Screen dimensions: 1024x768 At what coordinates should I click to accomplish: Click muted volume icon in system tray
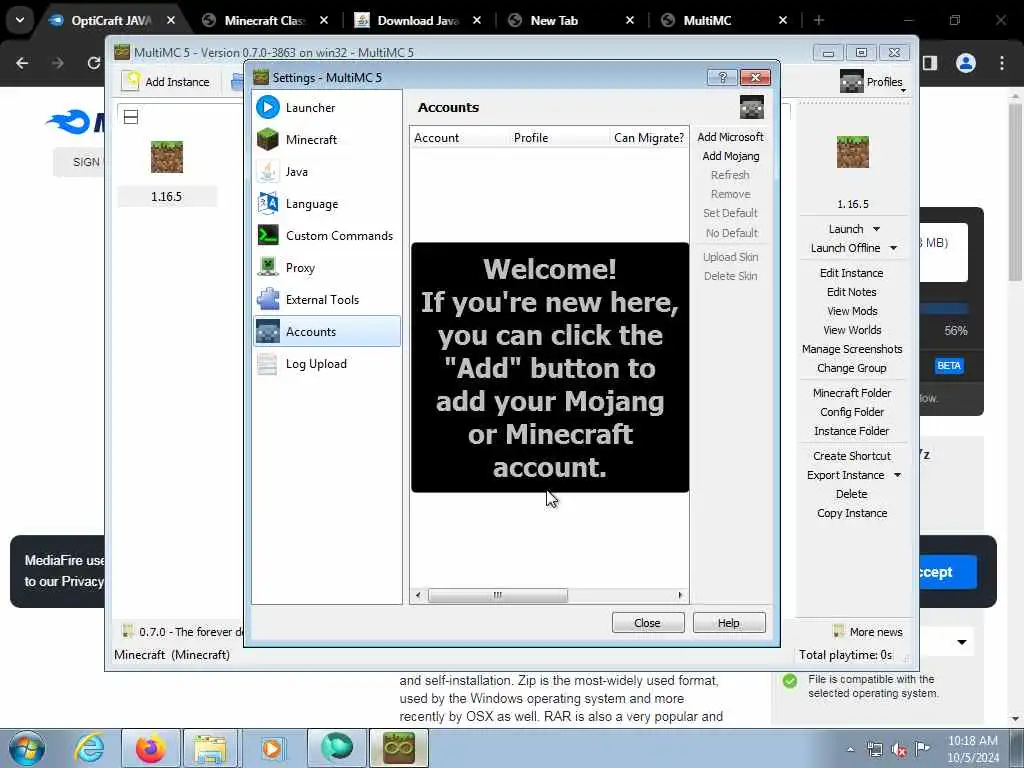(x=899, y=749)
